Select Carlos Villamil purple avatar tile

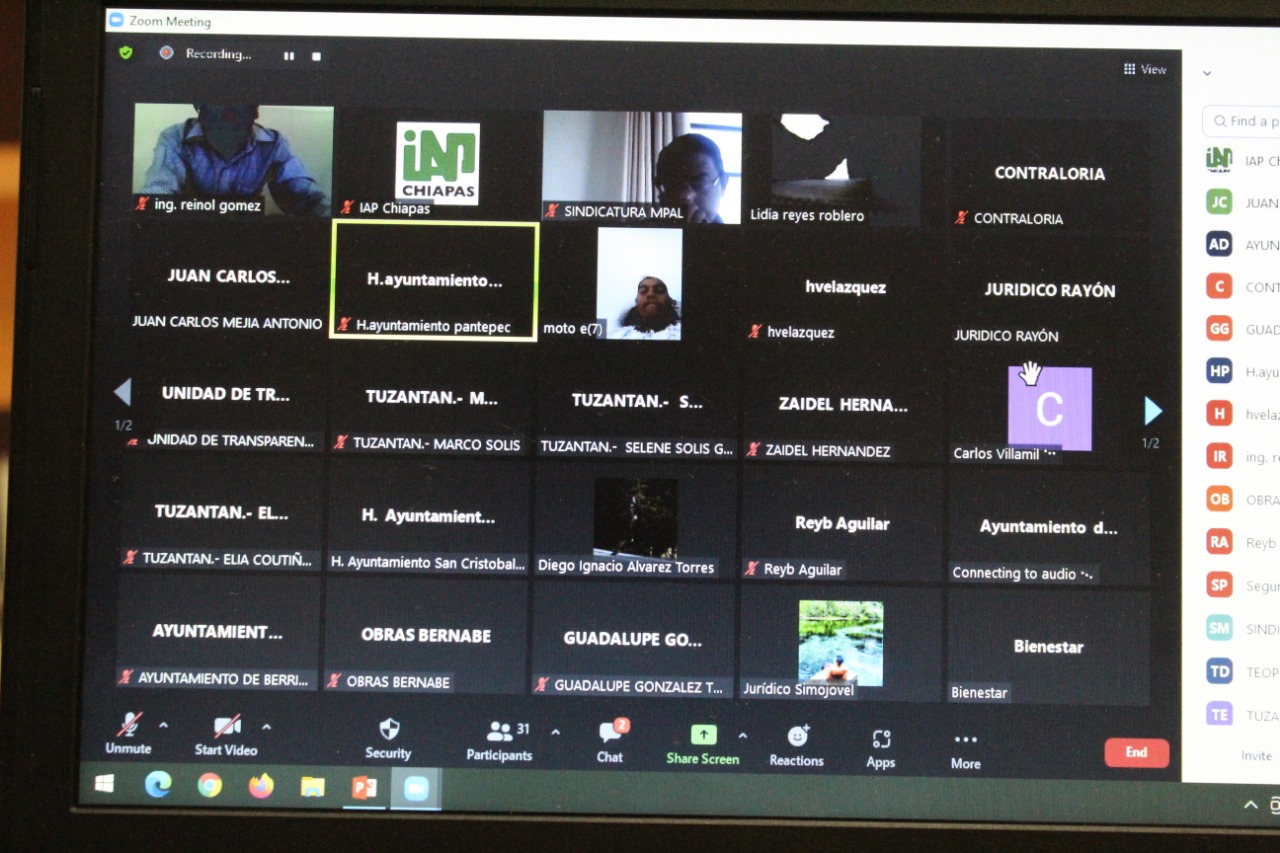(x=1050, y=409)
